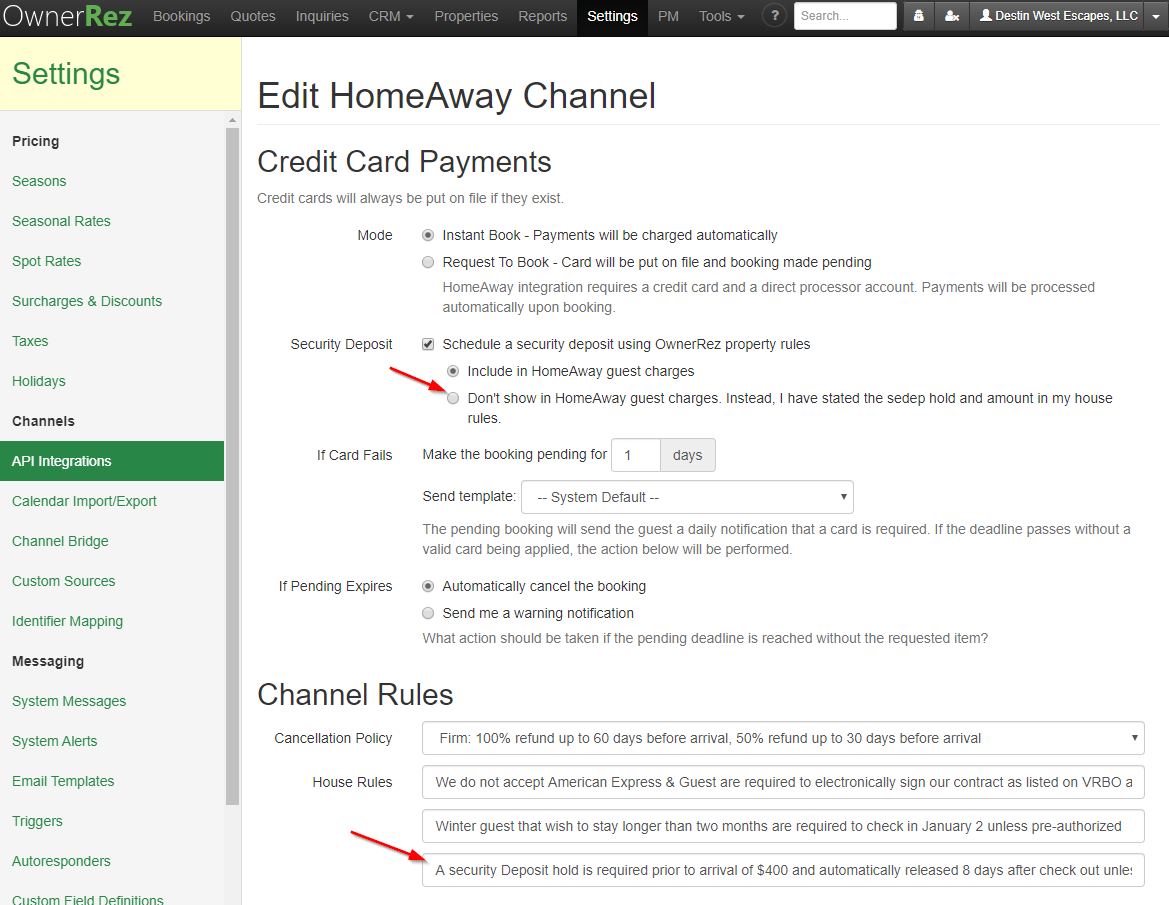Screen dimensions: 1169x905
Task: Click the sidebar scrollbar up arrow
Action: 233,119
